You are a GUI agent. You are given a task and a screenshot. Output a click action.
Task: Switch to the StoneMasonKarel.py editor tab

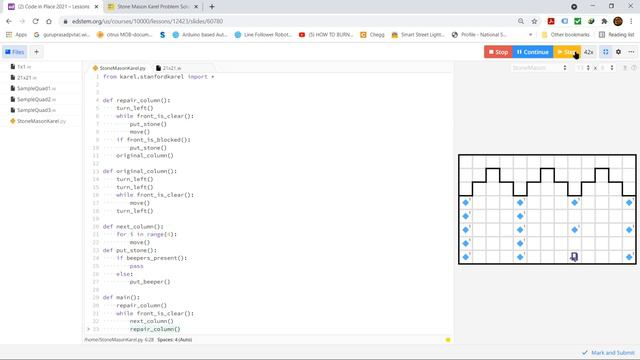[x=119, y=68]
